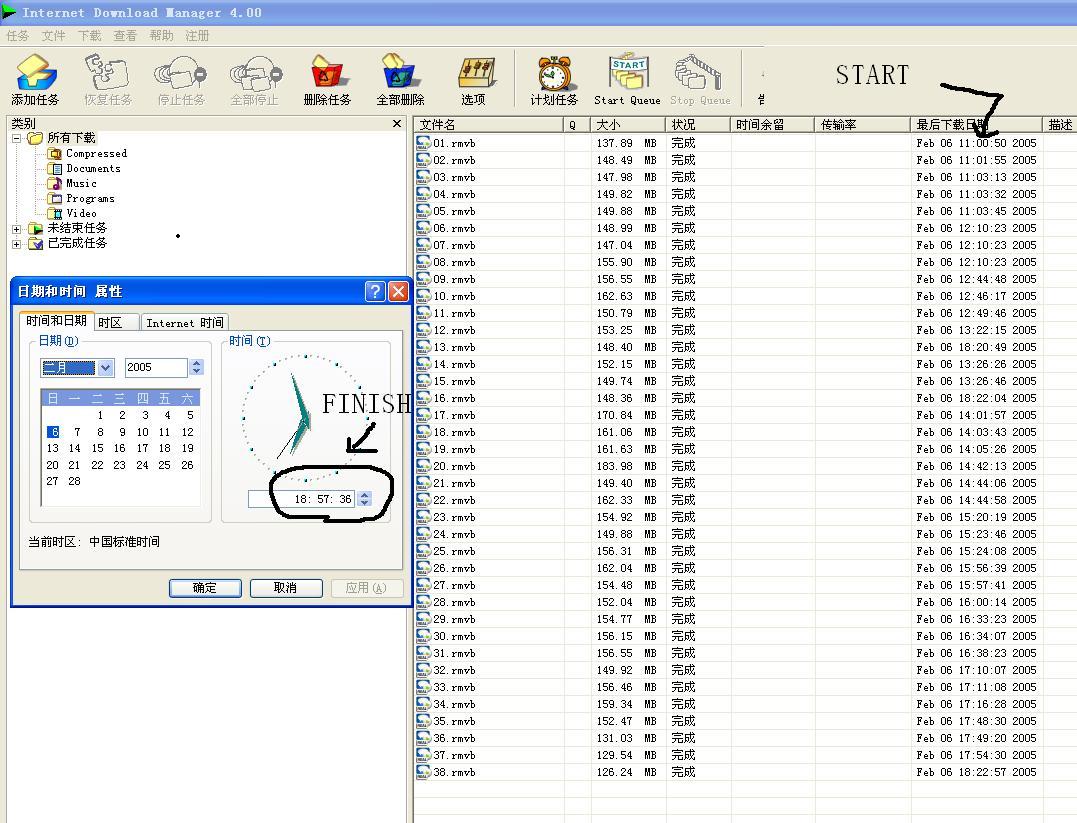Open the 文件 menu
Image resolution: width=1077 pixels, height=823 pixels.
point(53,36)
